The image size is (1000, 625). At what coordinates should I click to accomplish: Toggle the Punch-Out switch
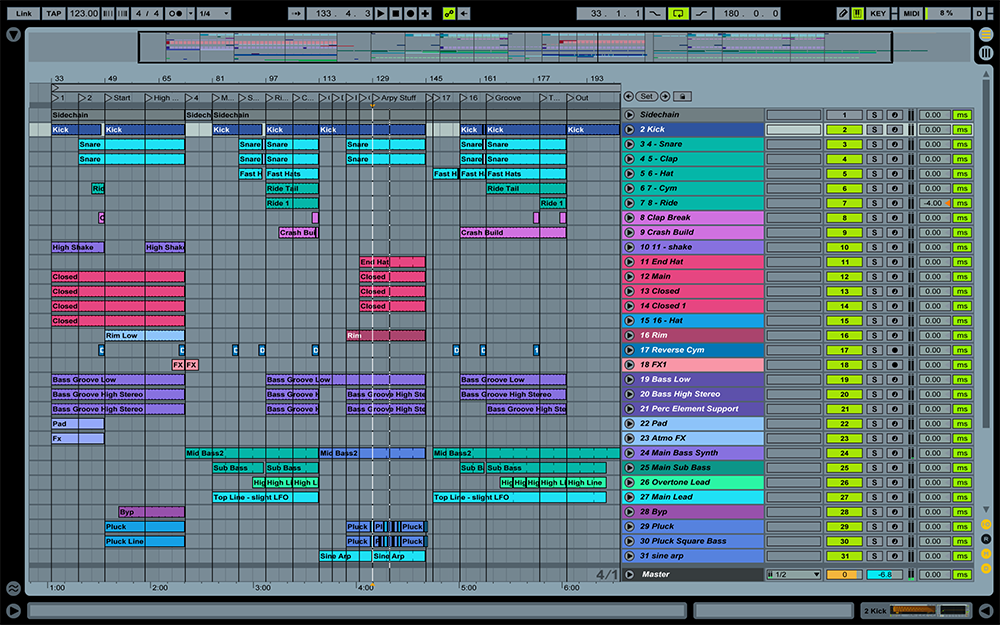pyautogui.click(x=702, y=13)
